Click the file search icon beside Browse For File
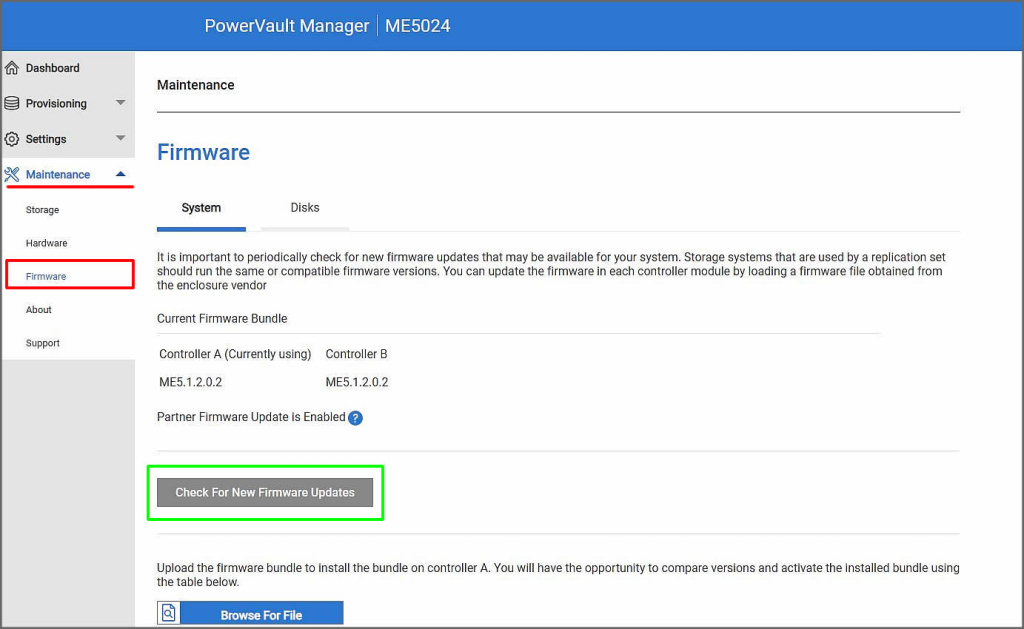 click(x=169, y=614)
